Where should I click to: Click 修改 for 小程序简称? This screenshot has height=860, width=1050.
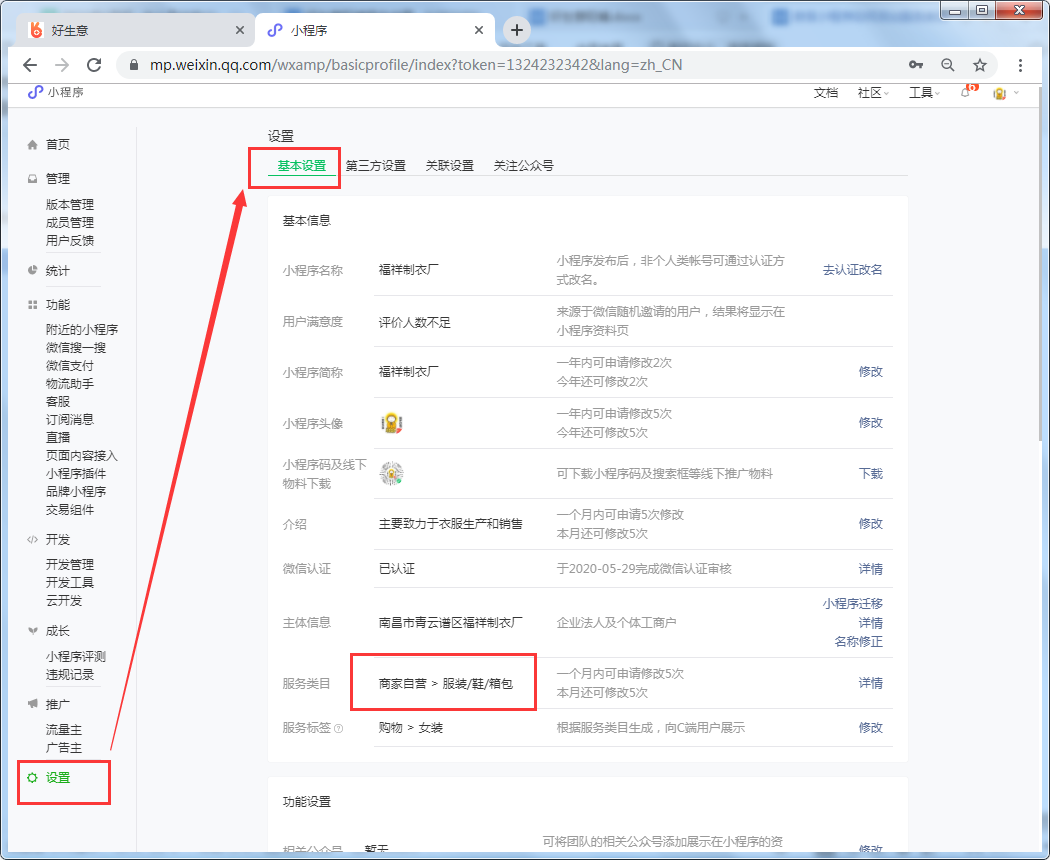871,372
